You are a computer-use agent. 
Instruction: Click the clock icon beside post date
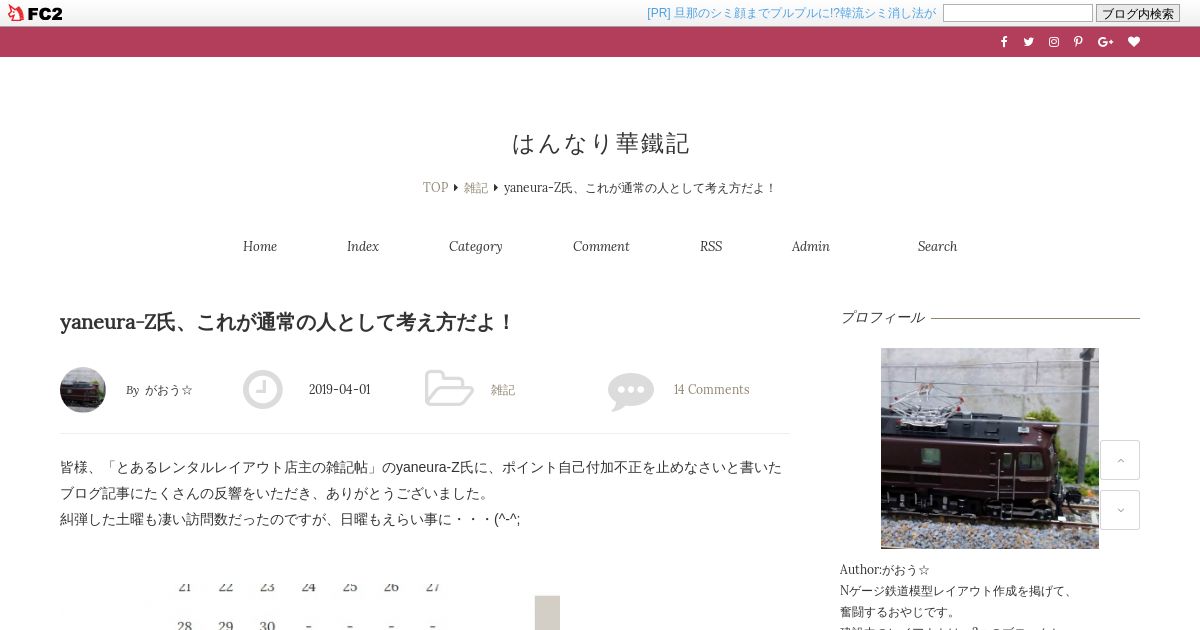tap(263, 390)
